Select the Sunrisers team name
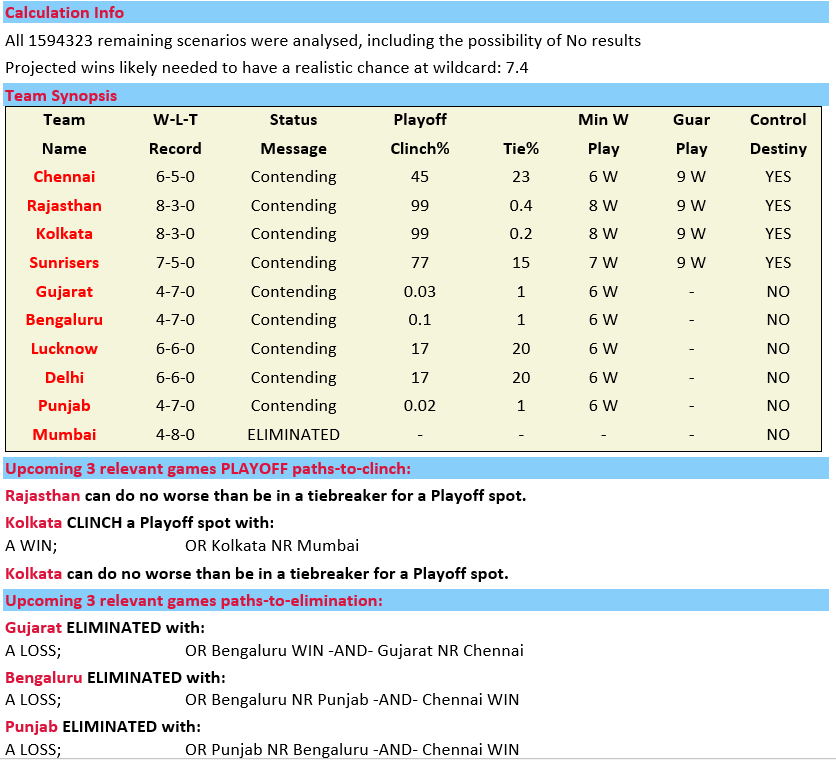The width and height of the screenshot is (836, 760). tap(64, 262)
